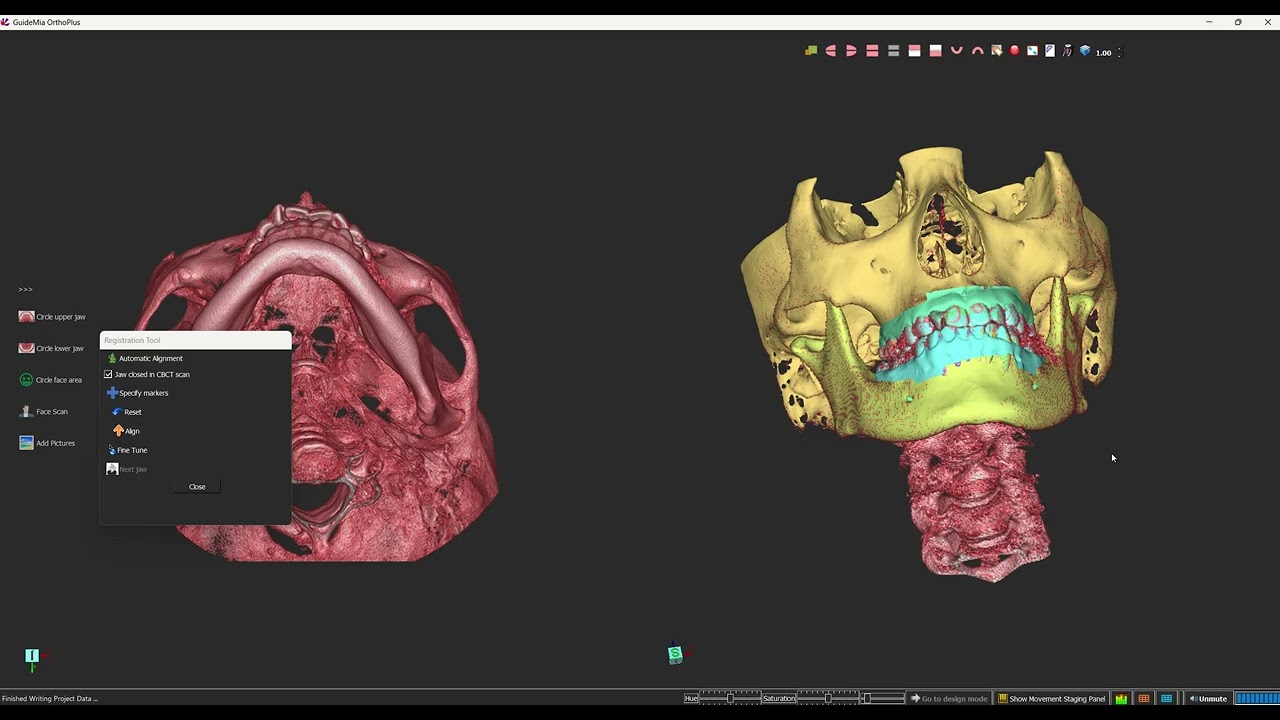Click the dark tooth-figure toolbar icon
This screenshot has height=720, width=1280.
pos(1067,51)
